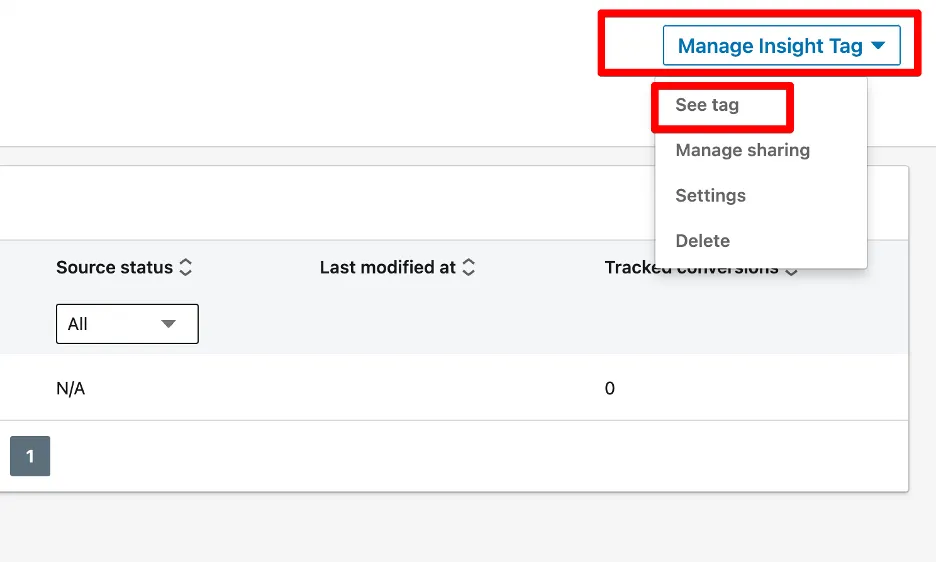Click the Tracked conversions sort arrows icon
The image size is (936, 562).
coord(791,268)
